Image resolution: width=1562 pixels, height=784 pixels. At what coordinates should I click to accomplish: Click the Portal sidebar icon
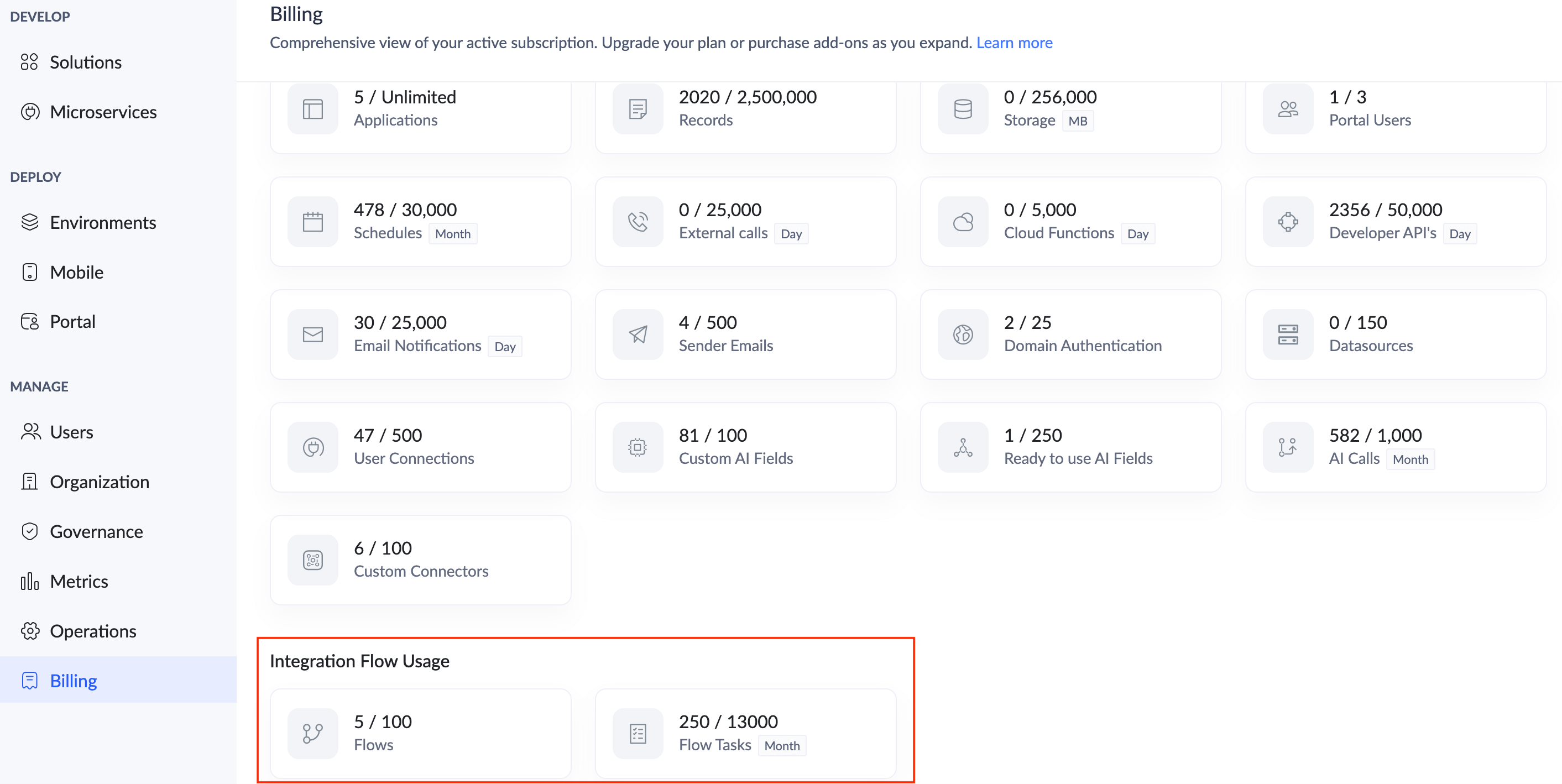pos(30,321)
